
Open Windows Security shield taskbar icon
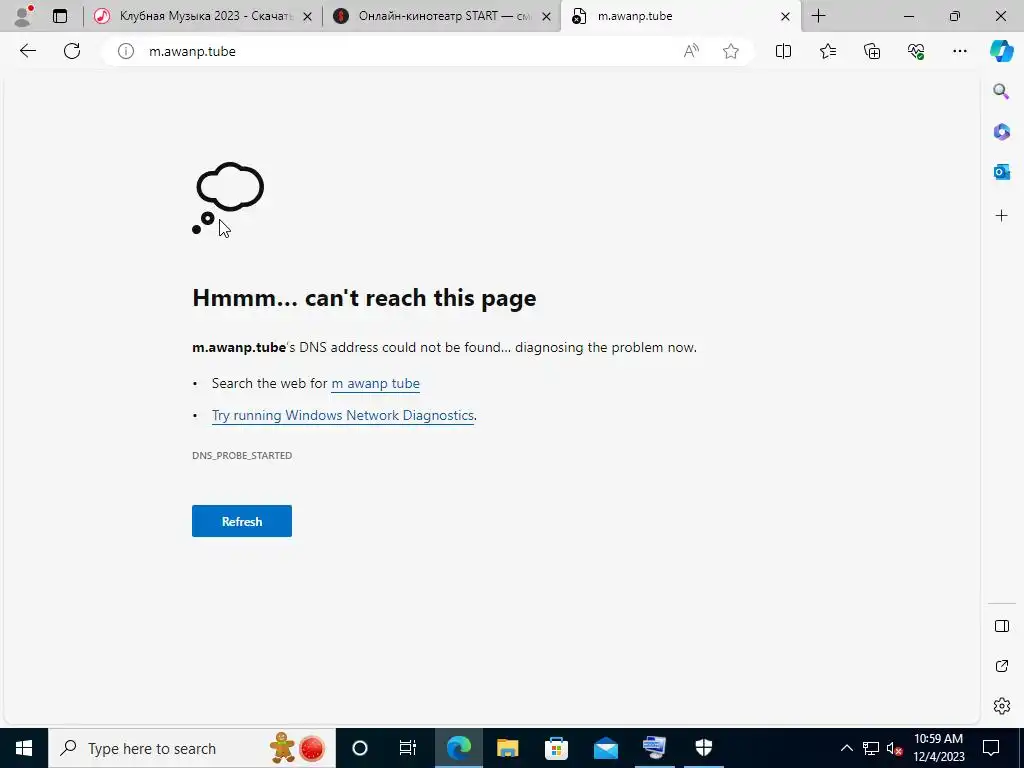tap(704, 748)
